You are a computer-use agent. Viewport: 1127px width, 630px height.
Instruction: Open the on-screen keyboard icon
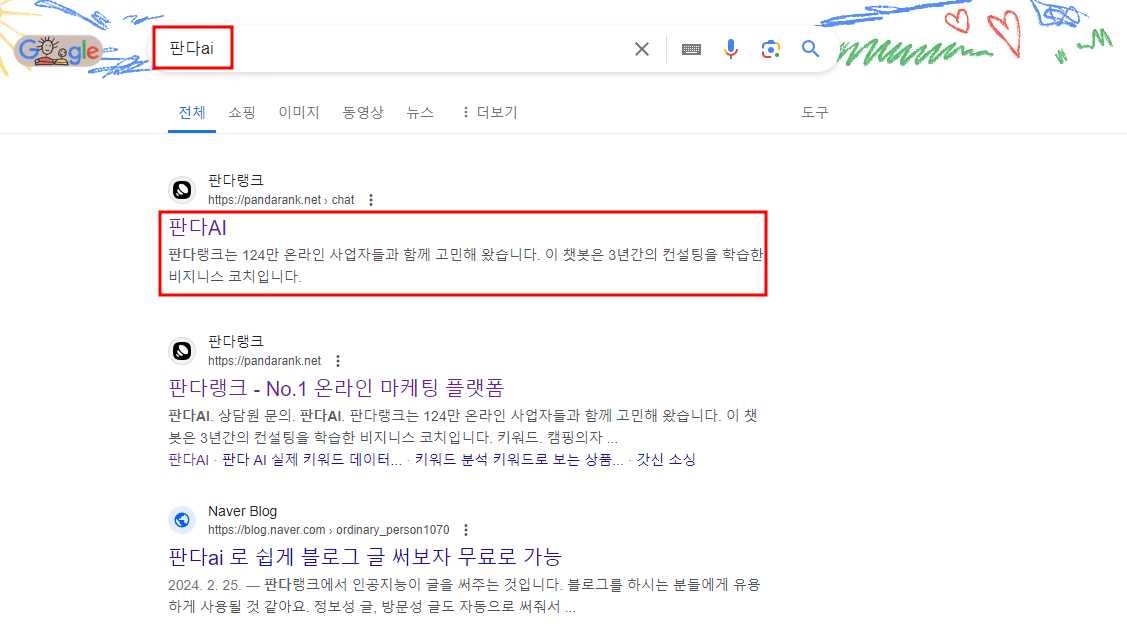point(691,48)
